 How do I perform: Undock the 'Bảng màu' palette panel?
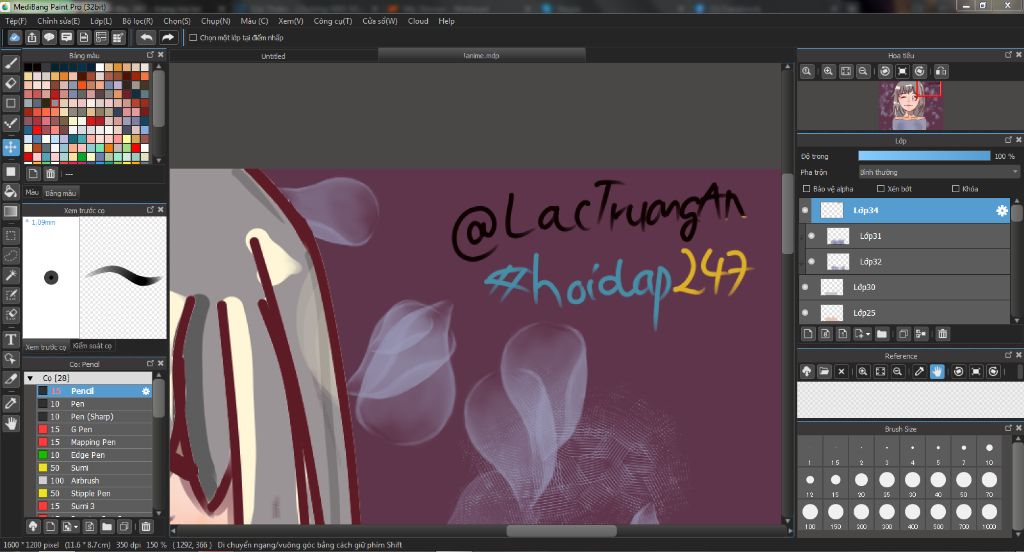150,55
